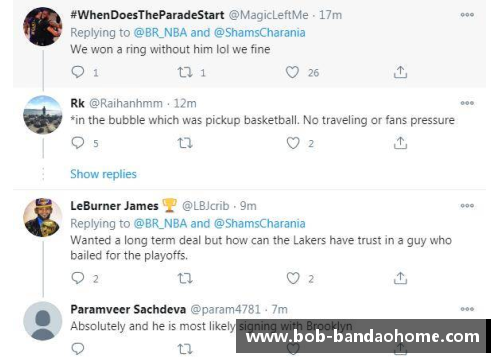Open more options on MagicLeftMe tweet
The image size is (500, 362).
pyautogui.click(x=467, y=15)
